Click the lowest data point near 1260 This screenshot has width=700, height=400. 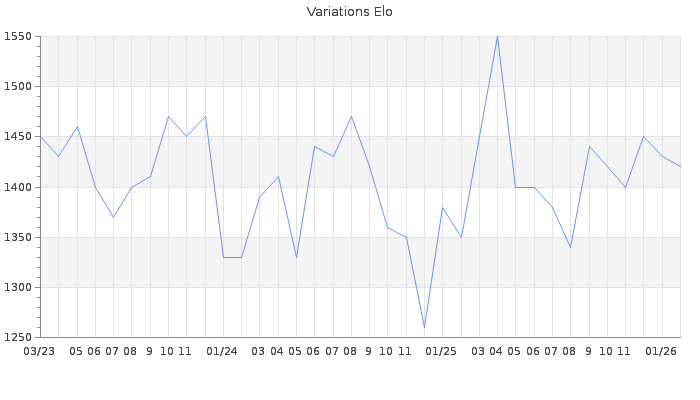[x=424, y=327]
